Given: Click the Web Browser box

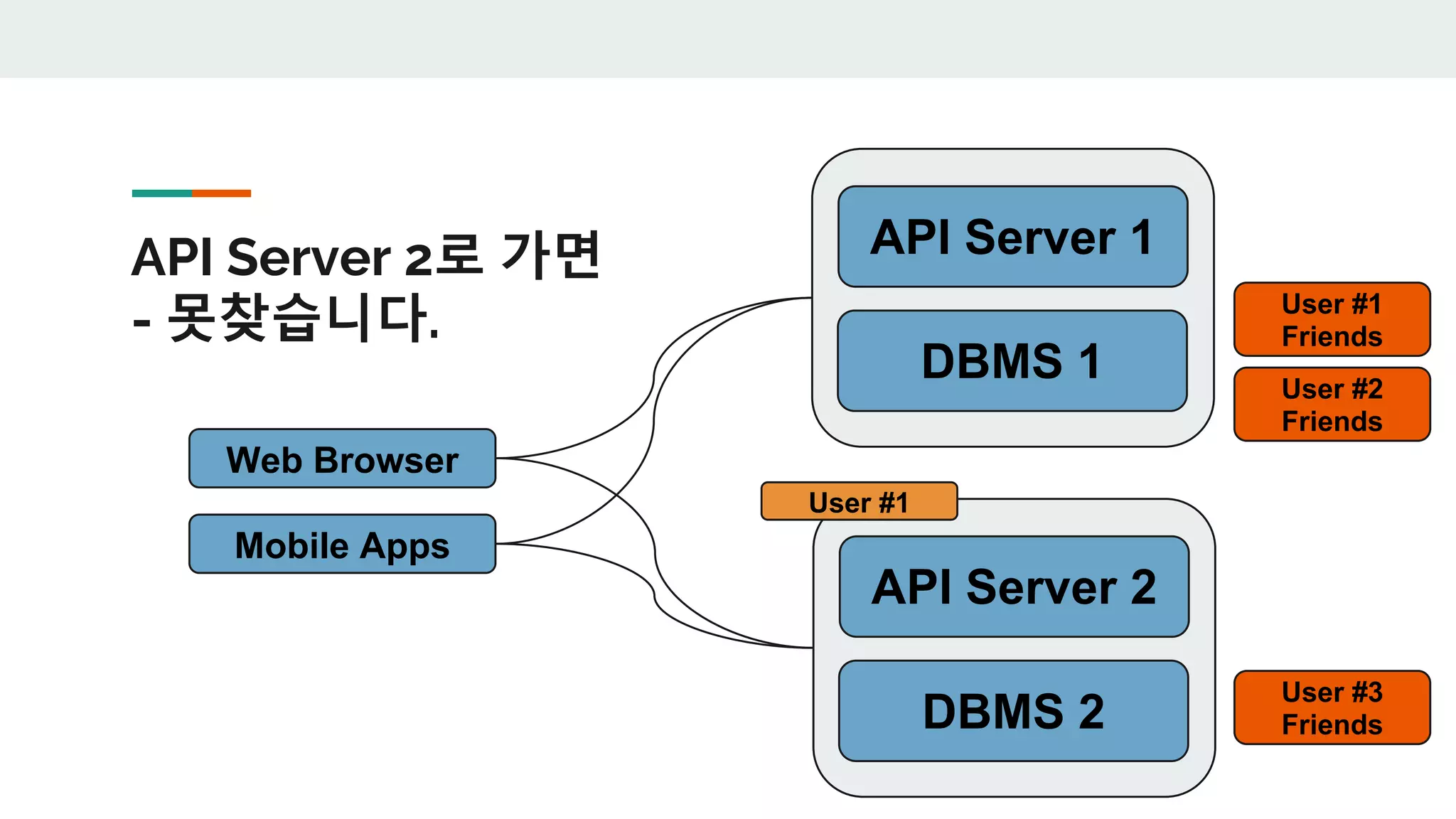Looking at the screenshot, I should pyautogui.click(x=342, y=459).
